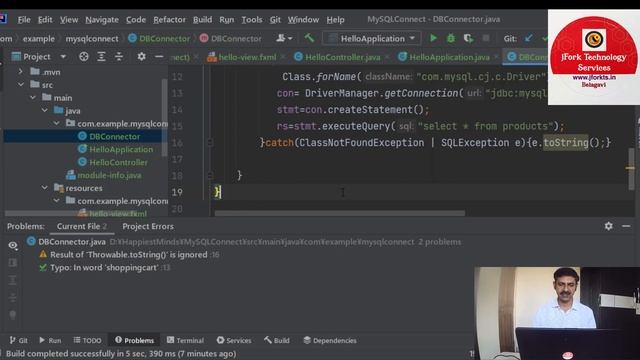Click Git update project arrow

tap(529, 38)
